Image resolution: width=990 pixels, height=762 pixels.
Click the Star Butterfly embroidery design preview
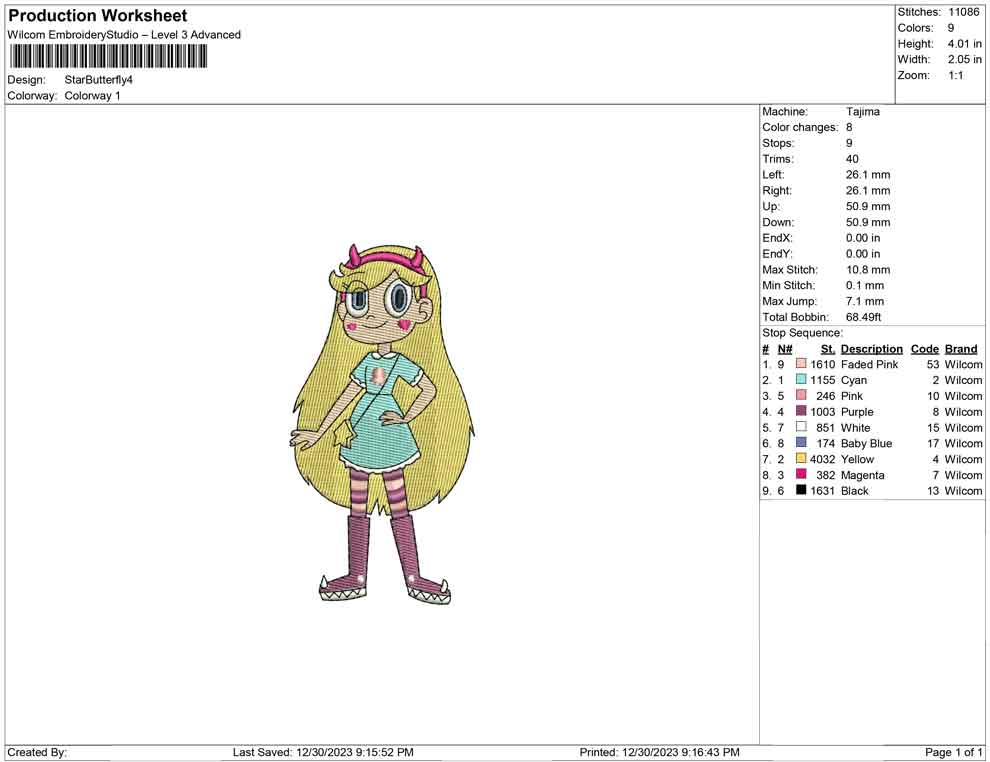pyautogui.click(x=383, y=423)
